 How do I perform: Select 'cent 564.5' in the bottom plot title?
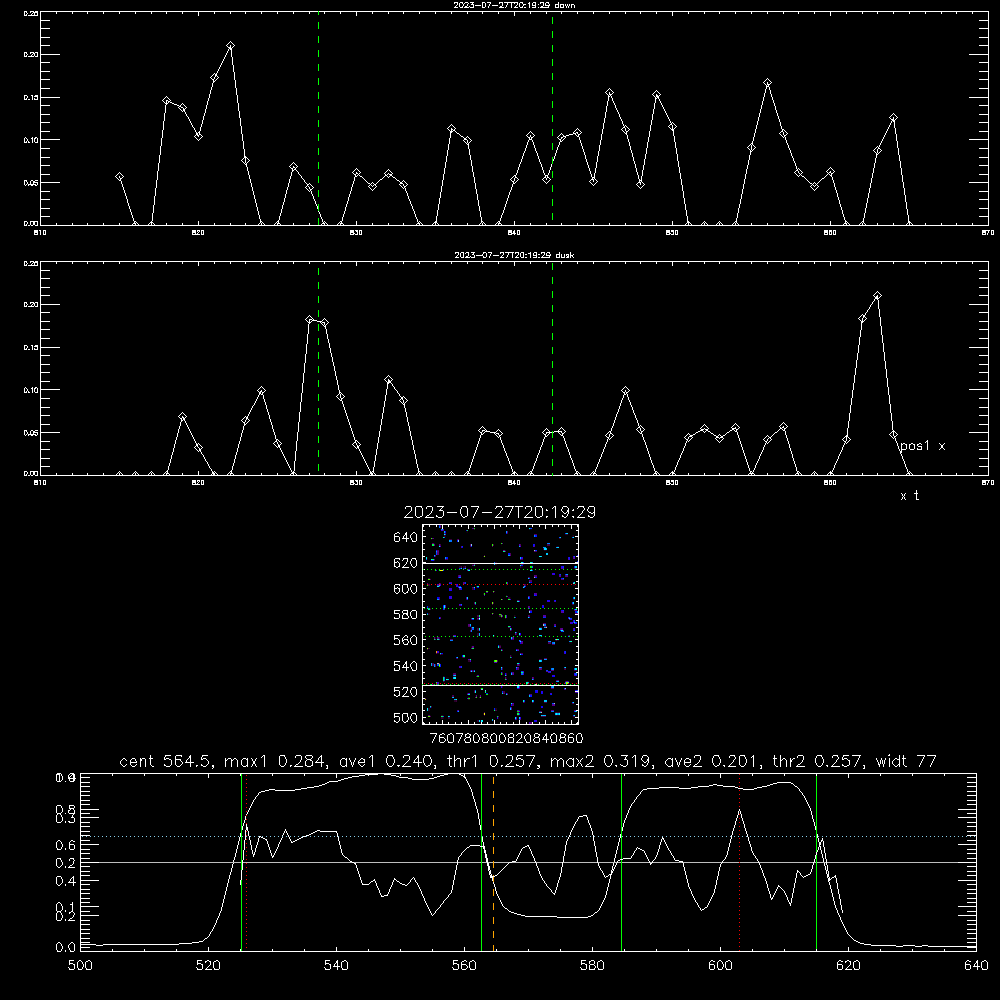tap(168, 761)
